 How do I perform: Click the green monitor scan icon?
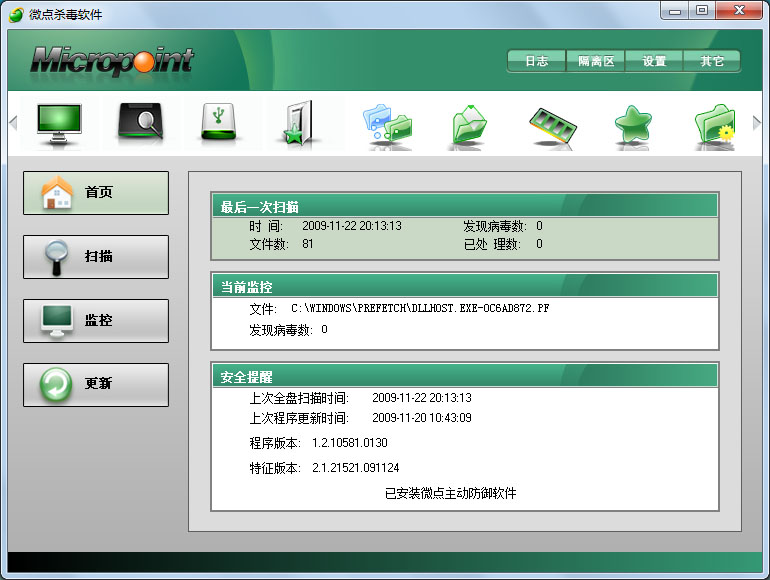pyautogui.click(x=59, y=123)
